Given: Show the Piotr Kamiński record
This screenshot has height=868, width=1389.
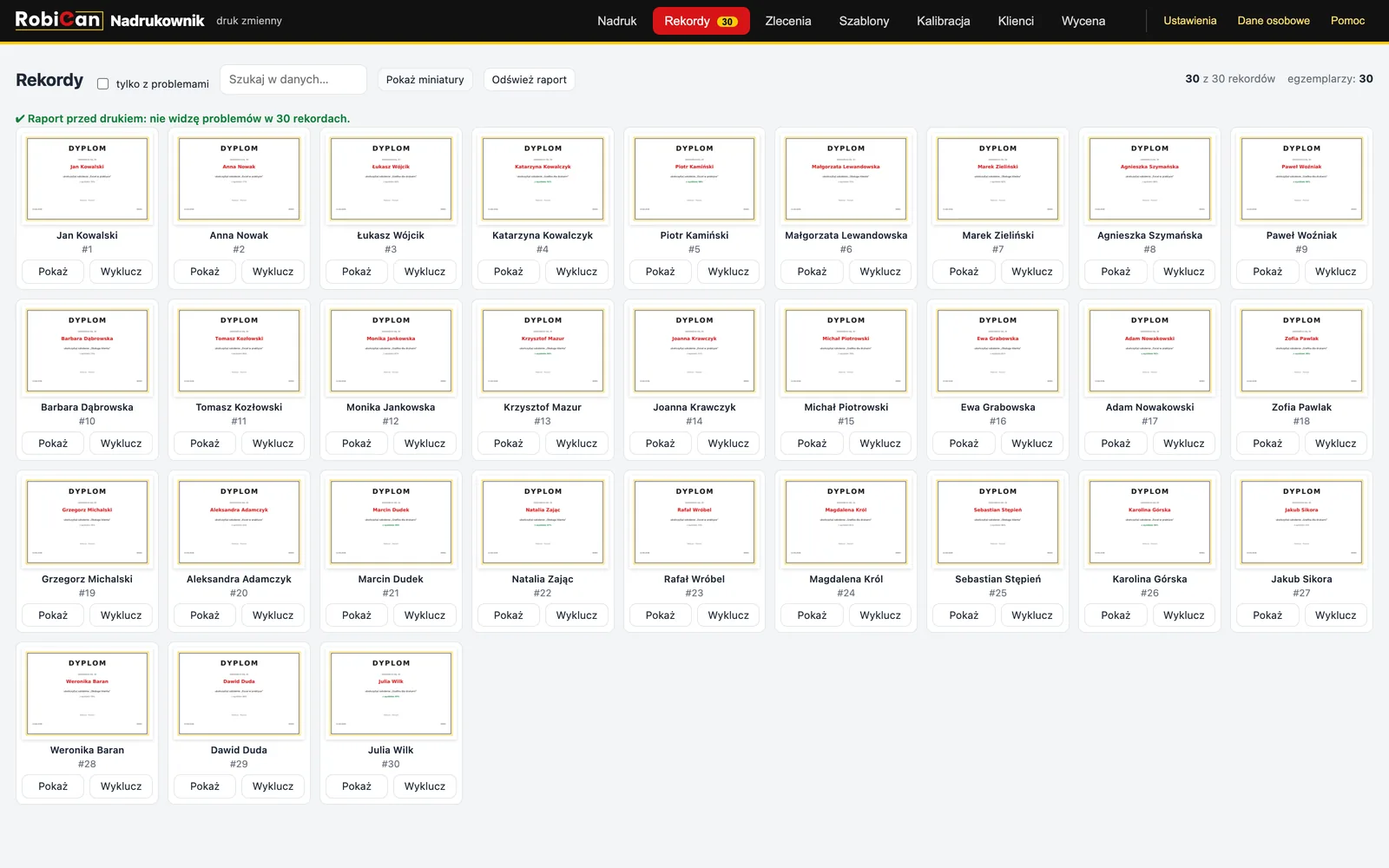Looking at the screenshot, I should coord(660,272).
